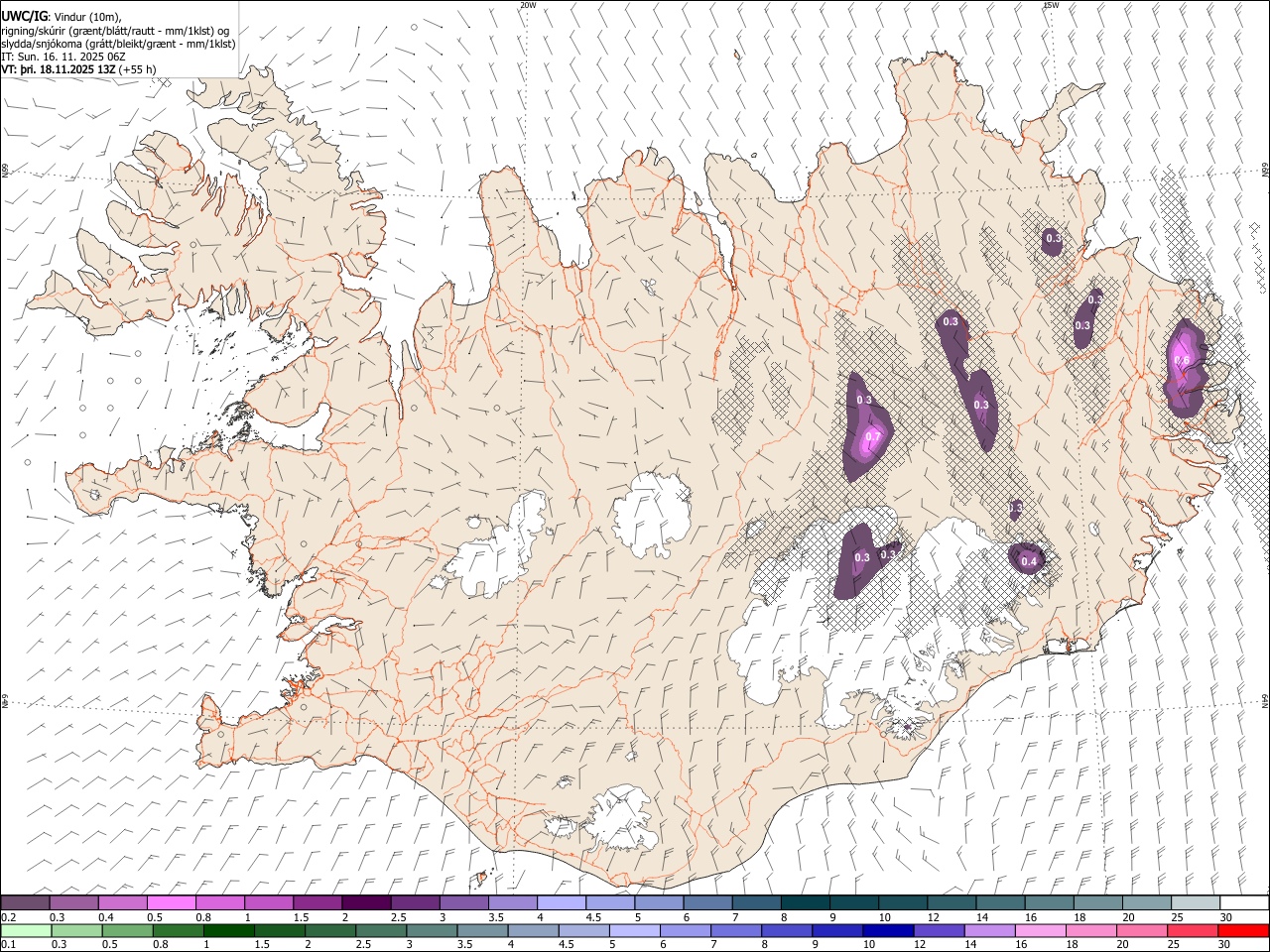Click the upper legend swatch starting at 2

point(366,902)
